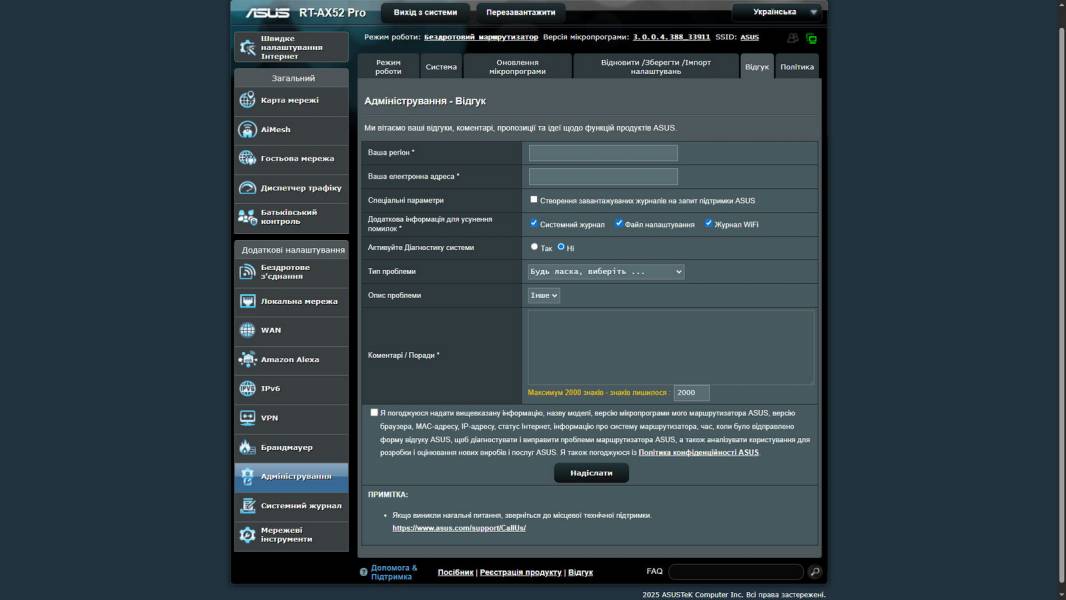Open the Тип проблеми dropdown
Screen dimensions: 1066x600
point(606,271)
